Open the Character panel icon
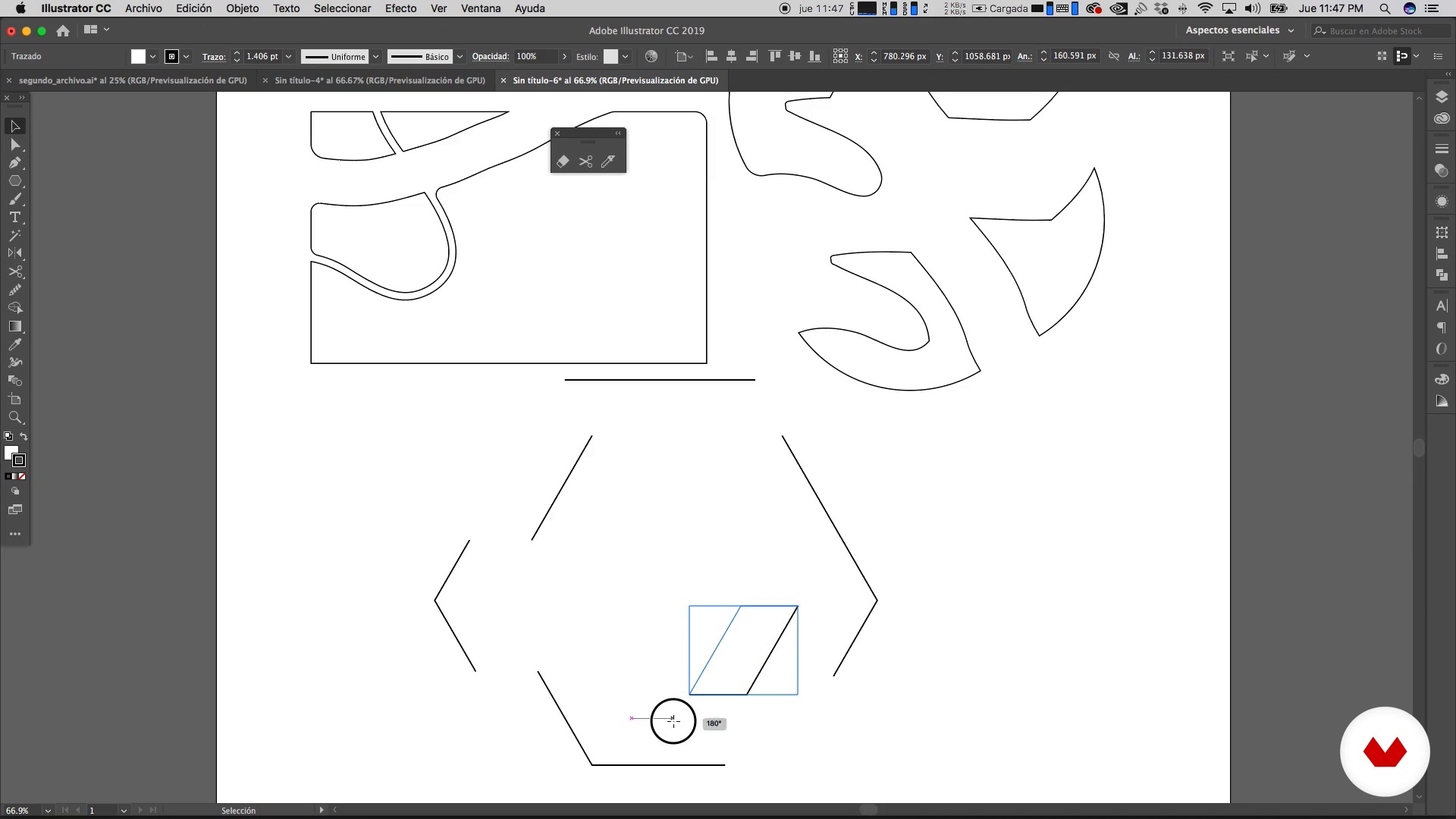The height and width of the screenshot is (819, 1456). coord(1442,306)
